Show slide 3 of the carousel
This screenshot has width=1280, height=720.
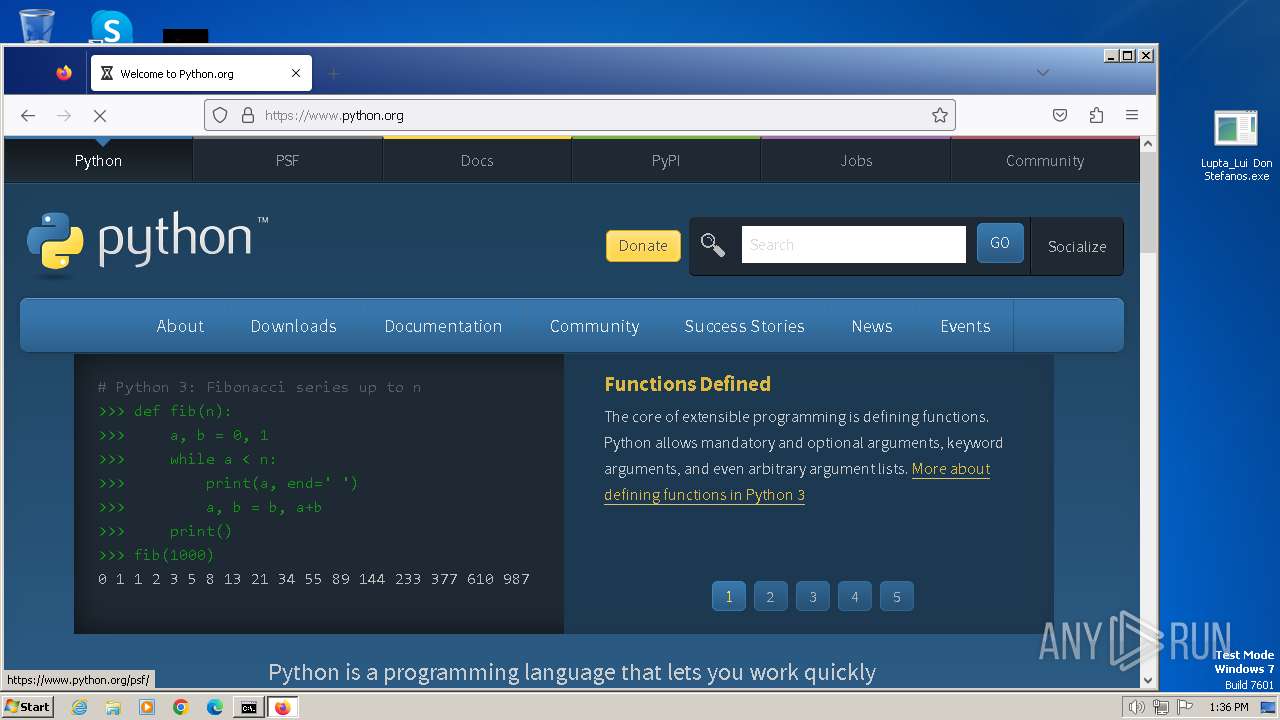(813, 597)
